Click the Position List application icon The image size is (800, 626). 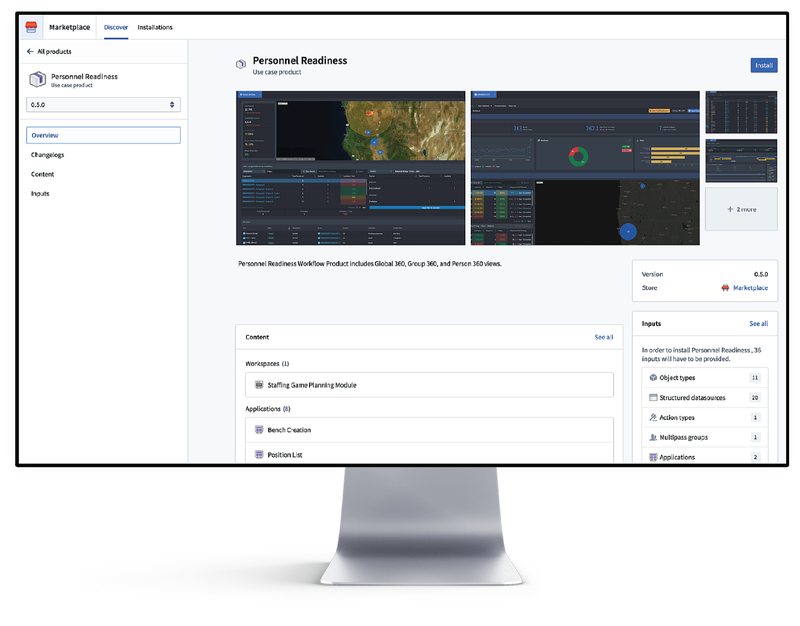click(x=259, y=455)
